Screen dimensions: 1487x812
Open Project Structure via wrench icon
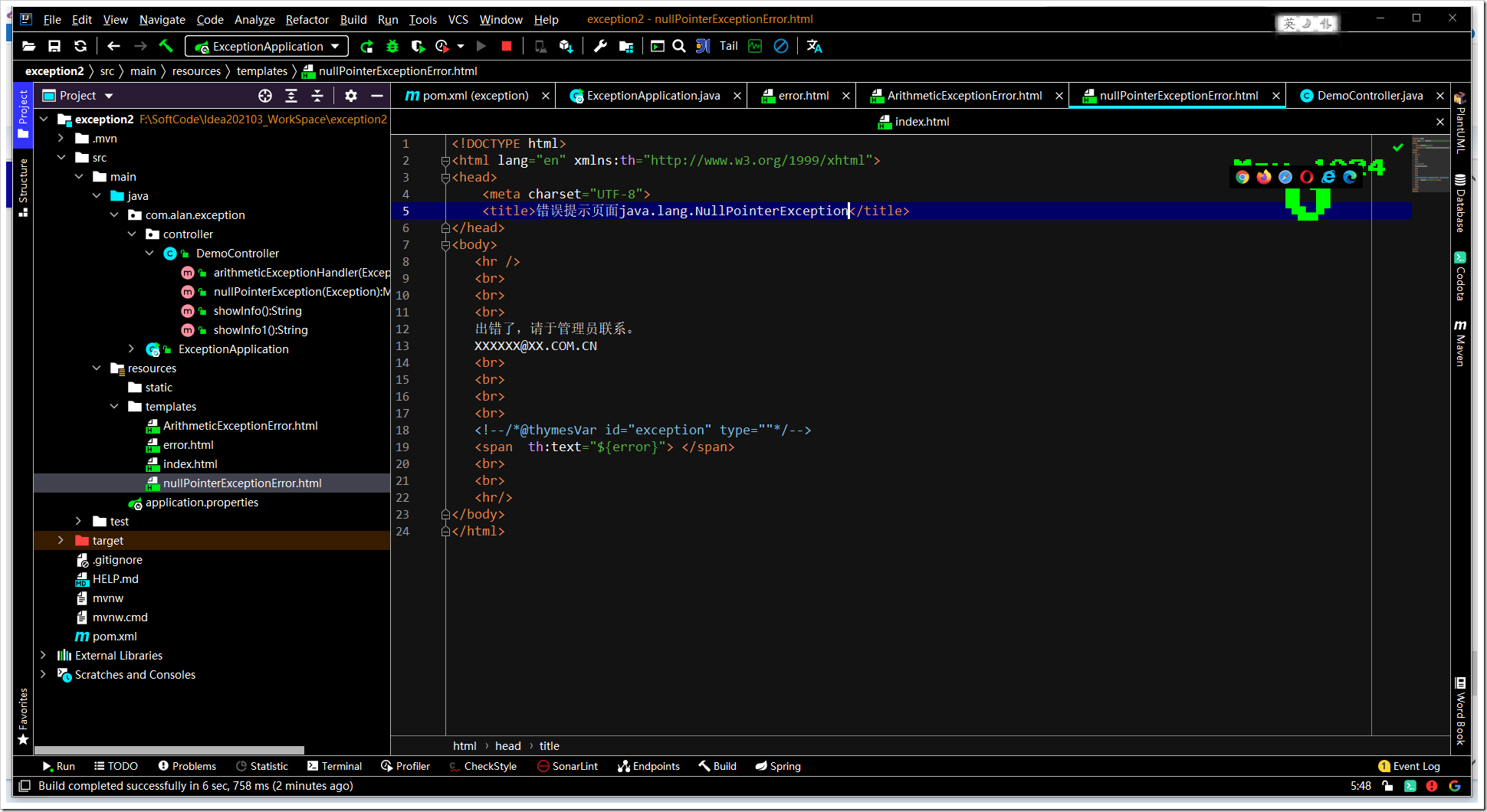[x=600, y=47]
